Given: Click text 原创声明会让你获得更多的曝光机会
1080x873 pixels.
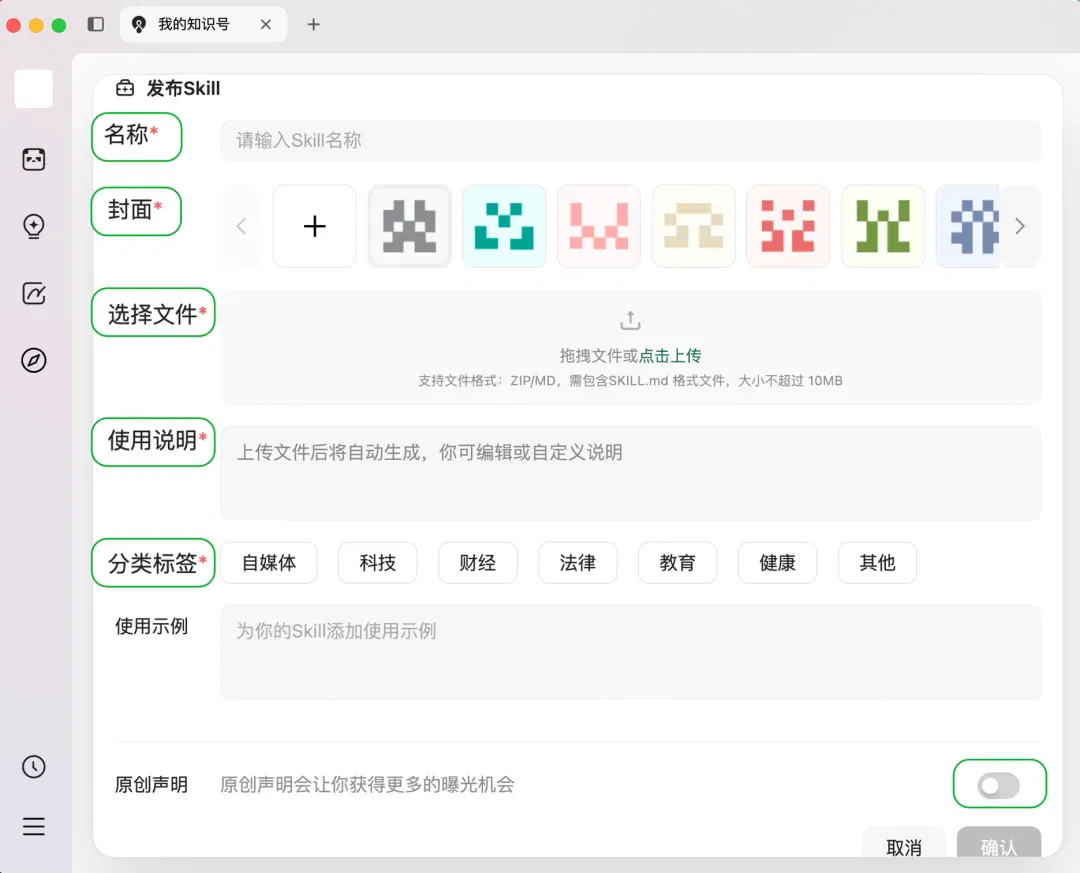Looking at the screenshot, I should pos(367,785).
